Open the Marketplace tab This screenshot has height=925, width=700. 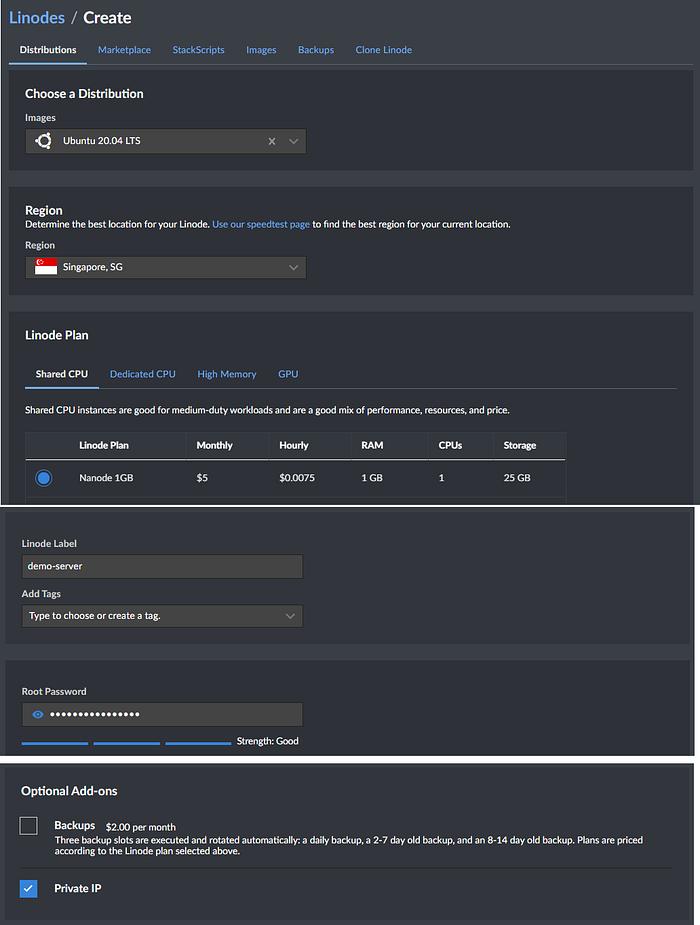[x=124, y=50]
